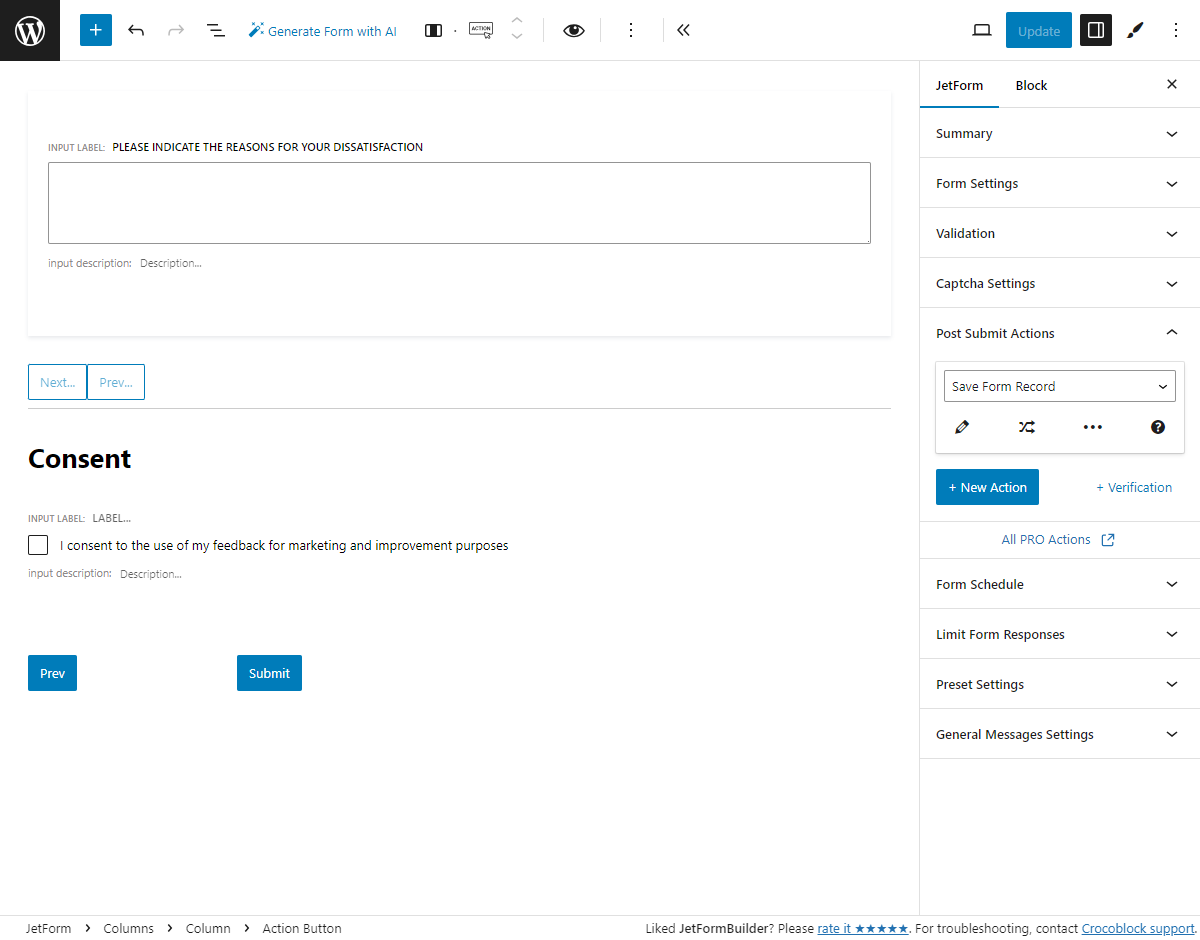Open conditions for the action via shuffle icon
Screen dimensions: 1200x940
(1026, 427)
